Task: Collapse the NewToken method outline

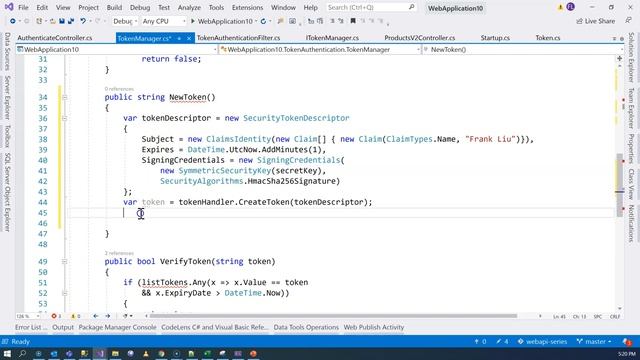Action: click(64, 97)
